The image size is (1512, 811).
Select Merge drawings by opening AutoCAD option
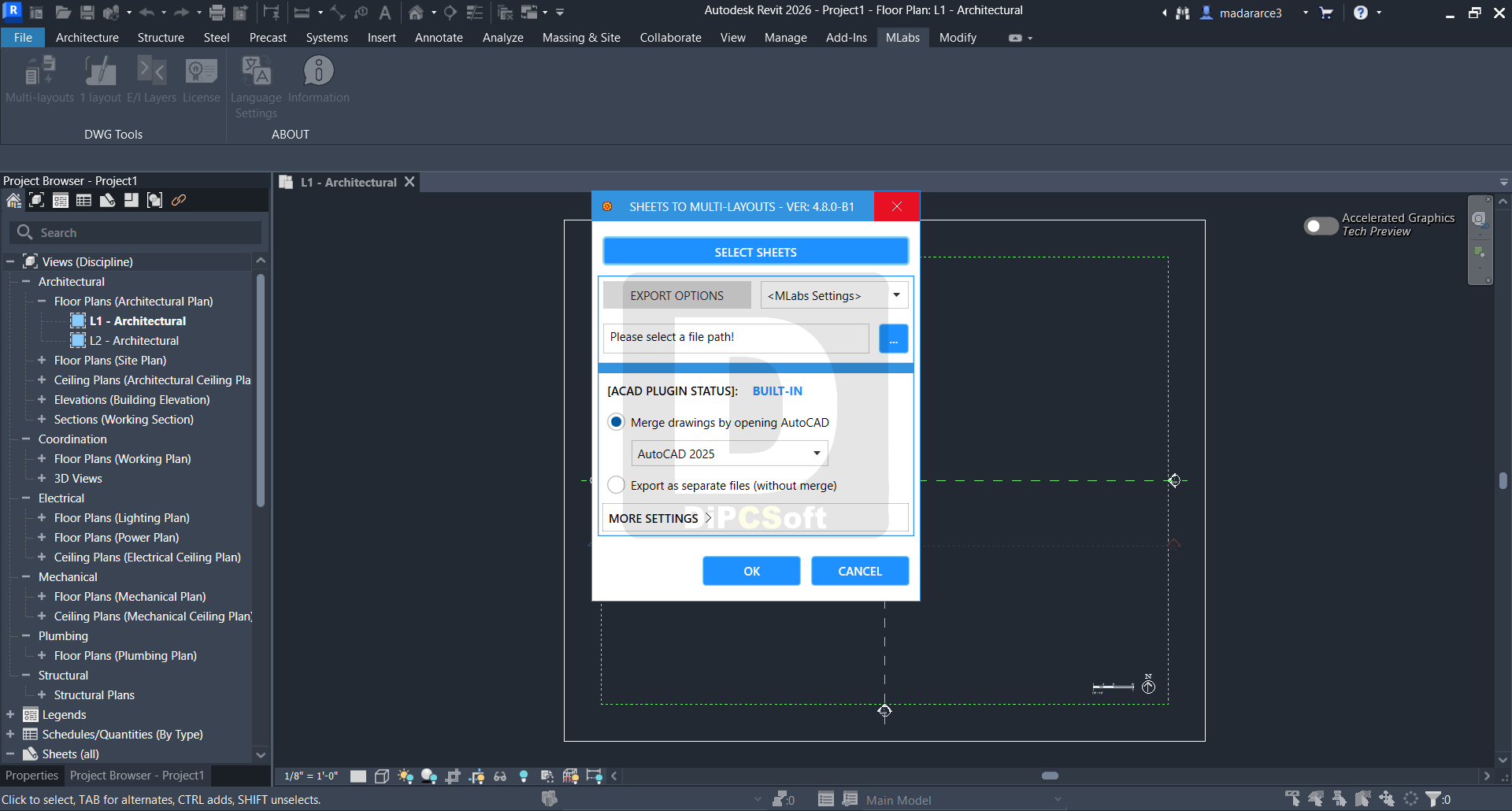point(617,422)
